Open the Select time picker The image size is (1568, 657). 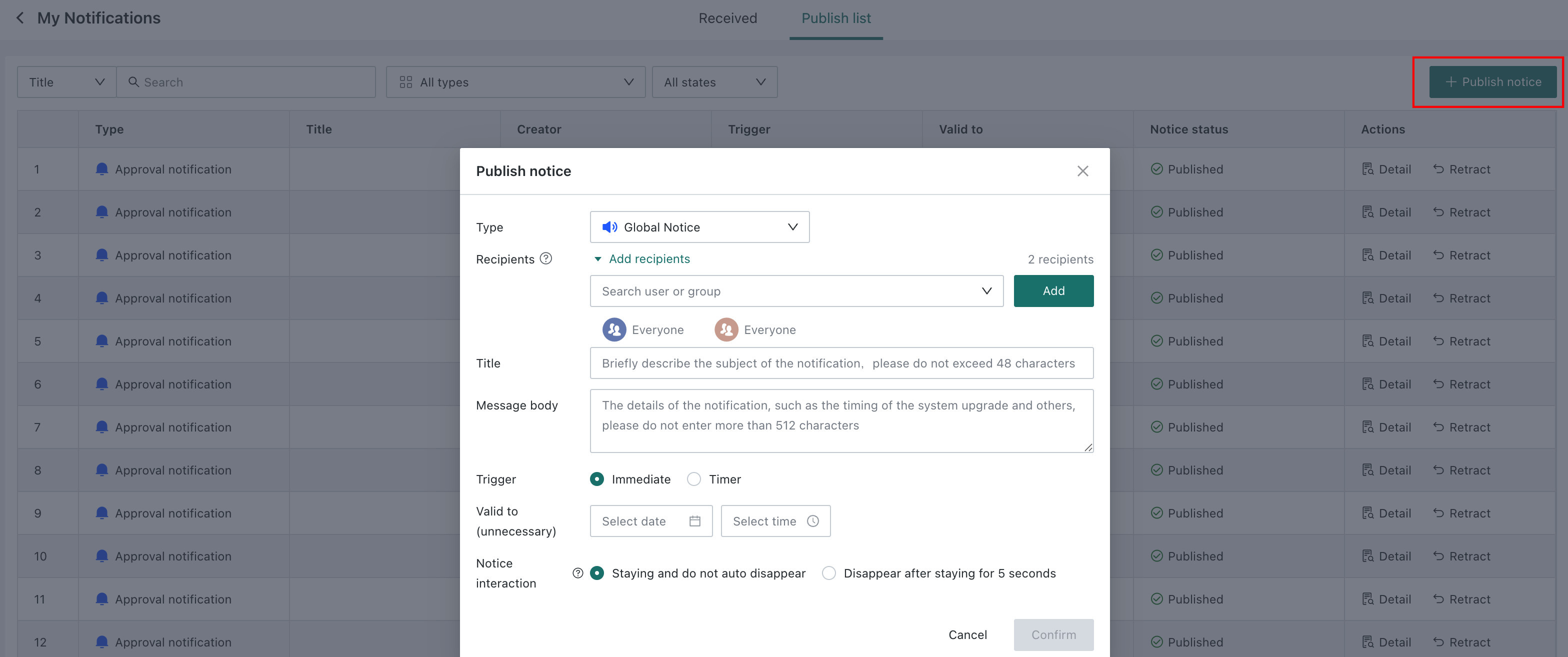pyautogui.click(x=775, y=521)
